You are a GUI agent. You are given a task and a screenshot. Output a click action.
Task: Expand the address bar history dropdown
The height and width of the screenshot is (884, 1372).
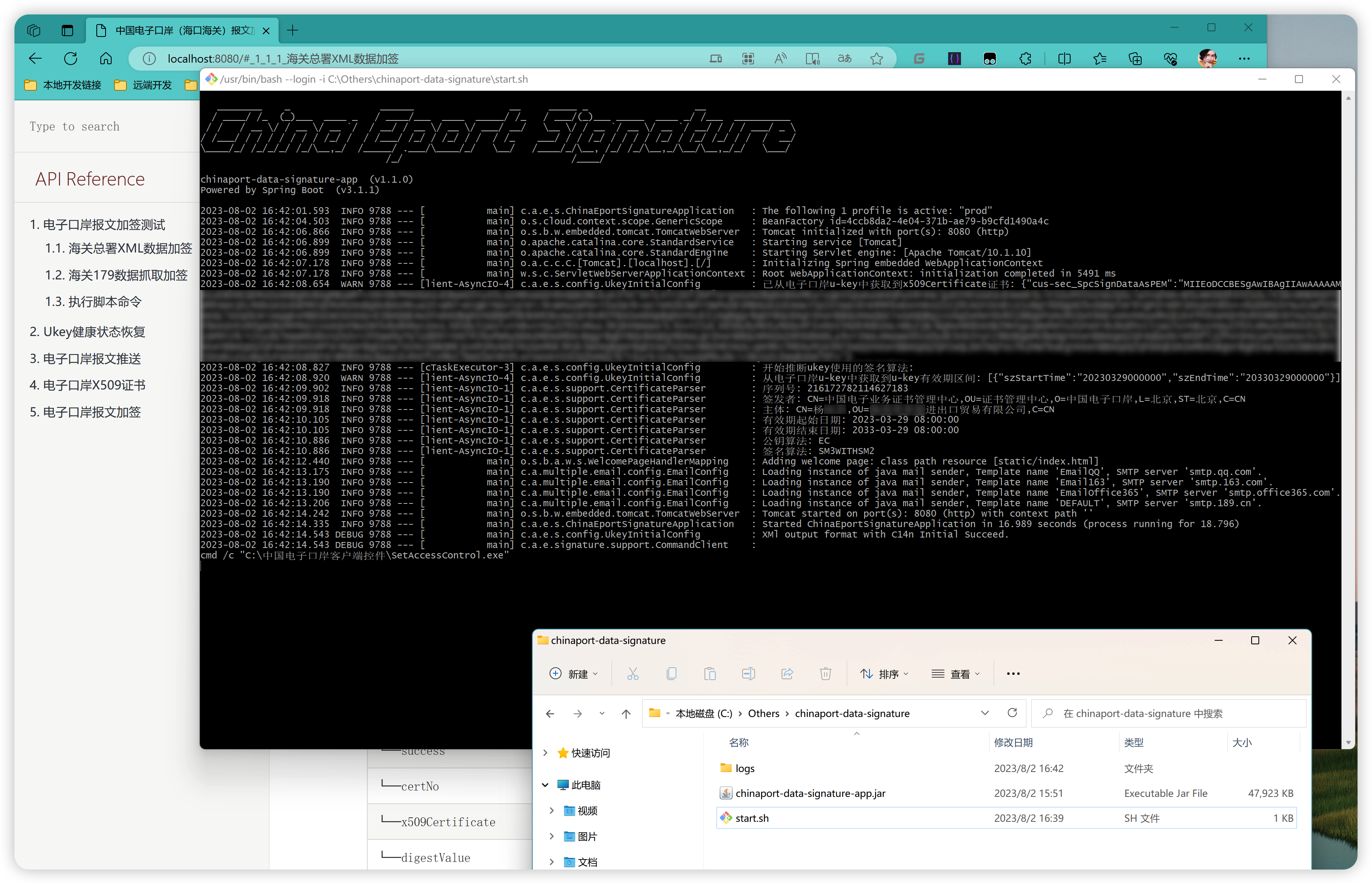tap(985, 713)
